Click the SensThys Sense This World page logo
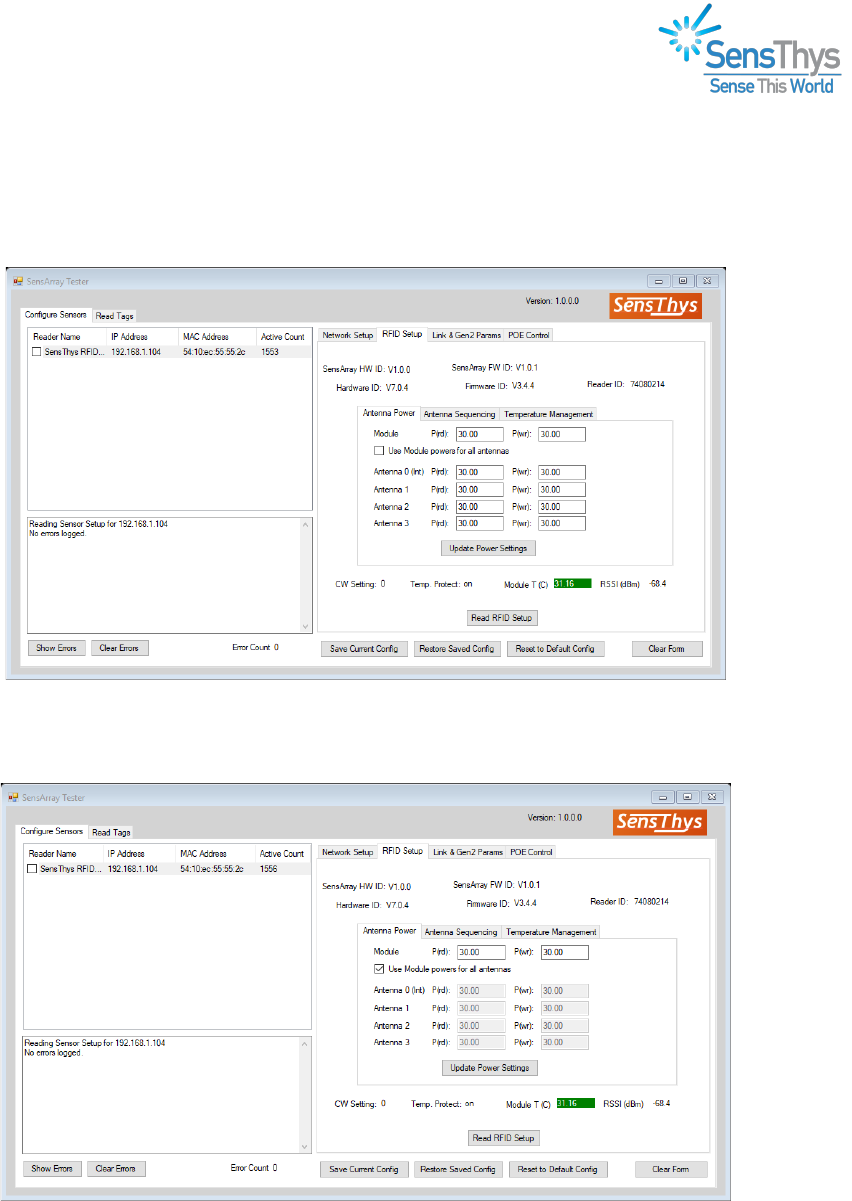Screen dimensions: 852x1201 [x=749, y=49]
